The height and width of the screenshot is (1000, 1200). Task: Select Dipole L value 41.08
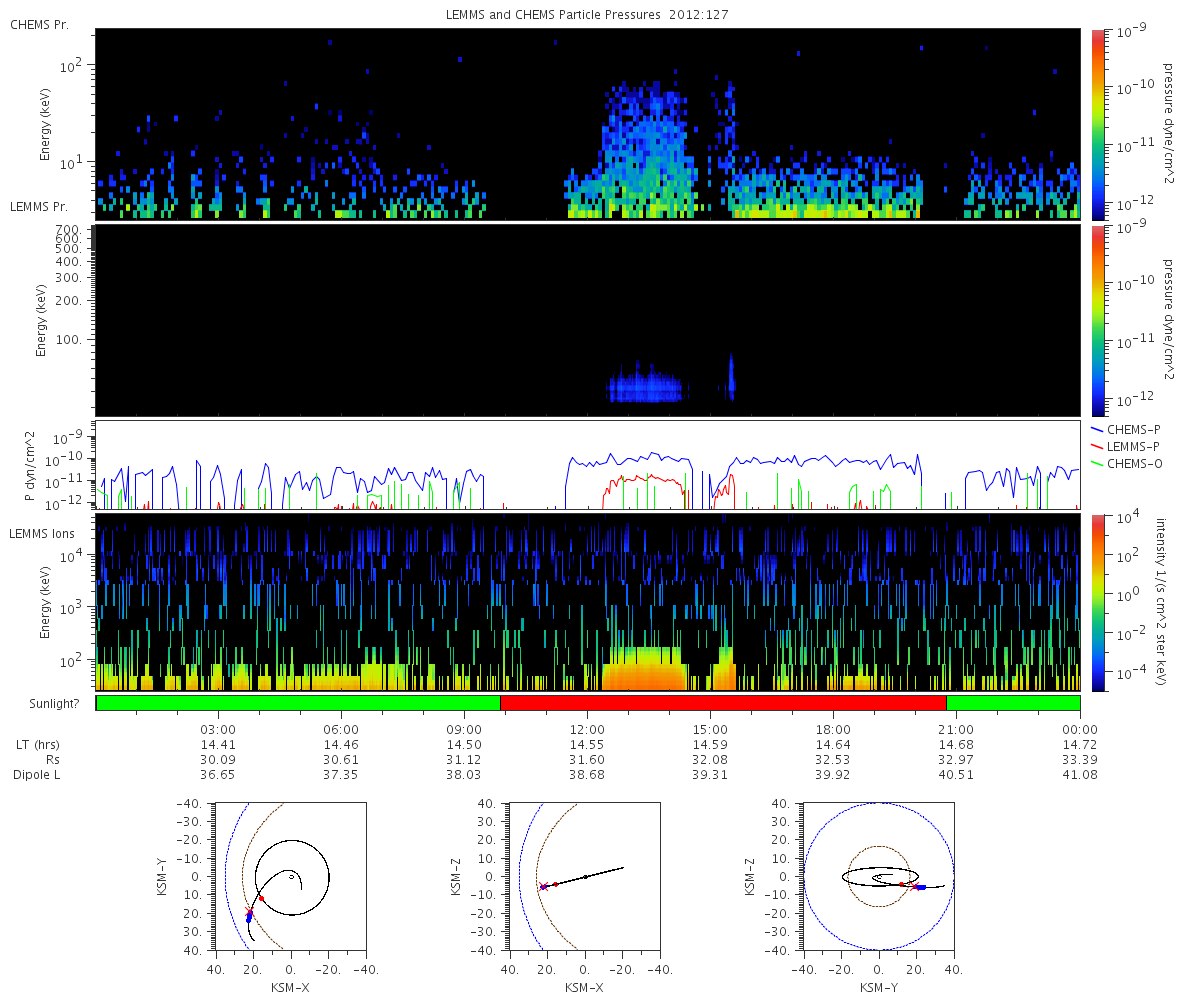(1080, 775)
